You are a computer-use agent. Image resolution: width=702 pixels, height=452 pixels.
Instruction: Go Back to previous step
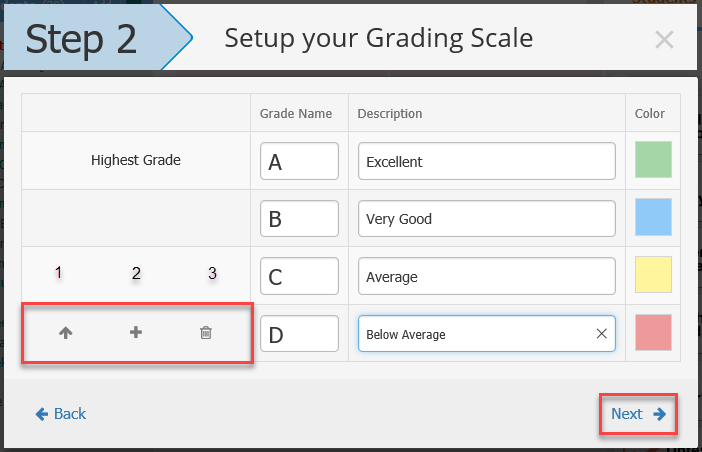point(61,414)
